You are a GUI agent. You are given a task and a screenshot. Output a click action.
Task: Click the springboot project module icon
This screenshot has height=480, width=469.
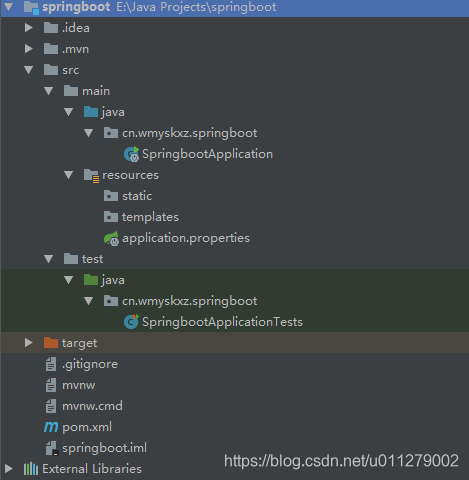tap(31, 7)
